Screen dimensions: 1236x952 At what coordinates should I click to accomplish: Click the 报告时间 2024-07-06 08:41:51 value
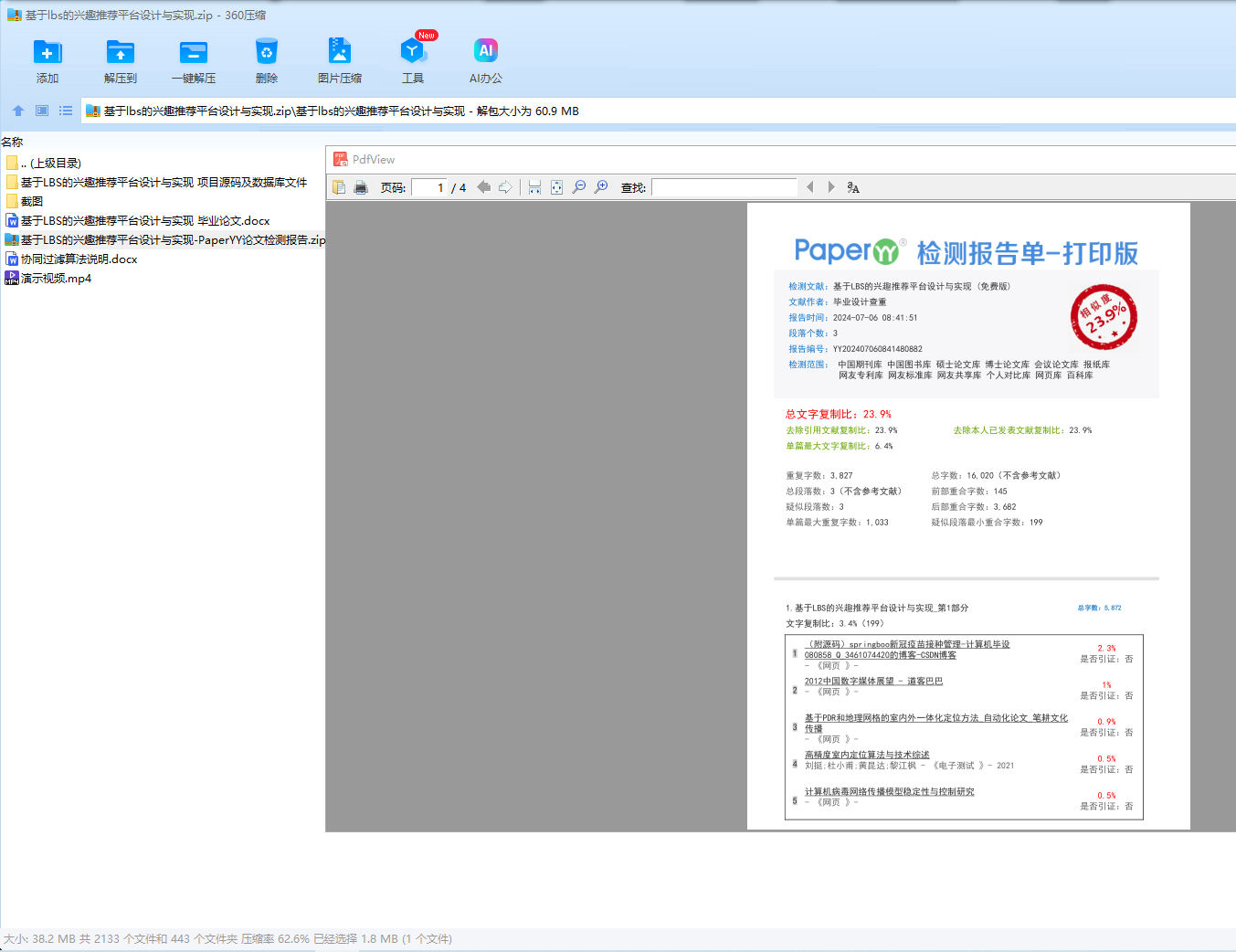pyautogui.click(x=875, y=318)
